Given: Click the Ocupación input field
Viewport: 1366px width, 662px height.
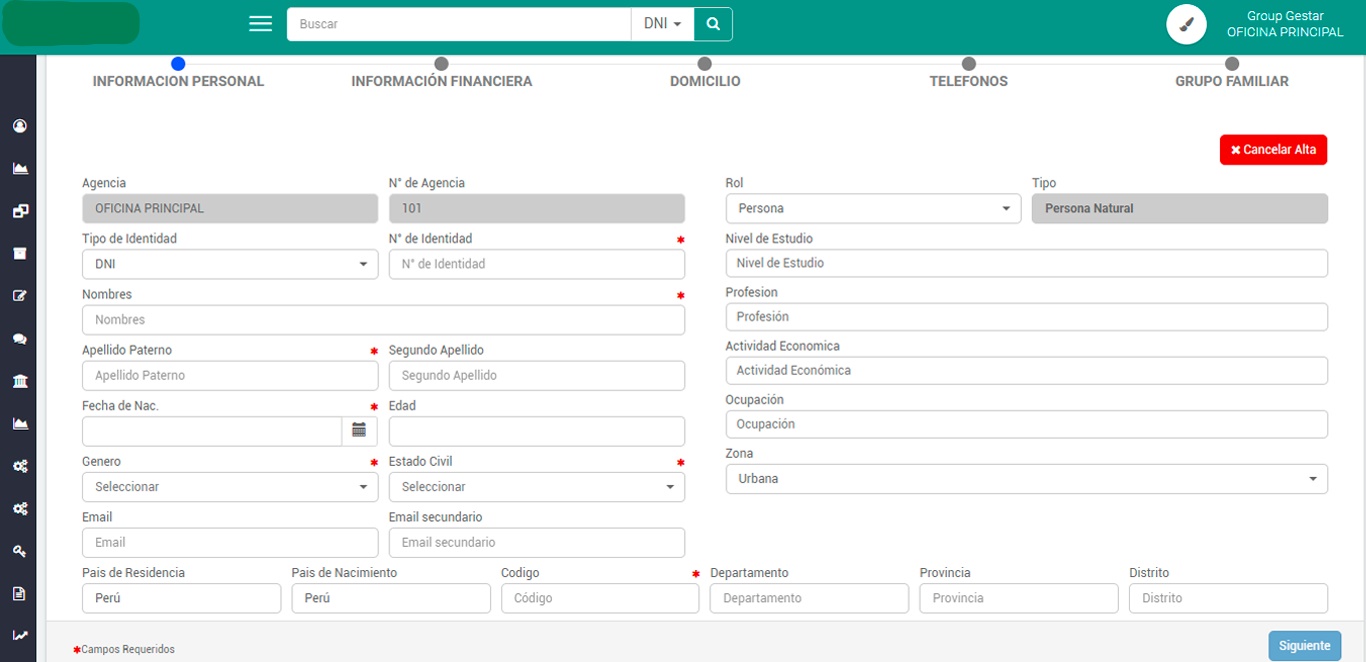Looking at the screenshot, I should coord(1027,424).
